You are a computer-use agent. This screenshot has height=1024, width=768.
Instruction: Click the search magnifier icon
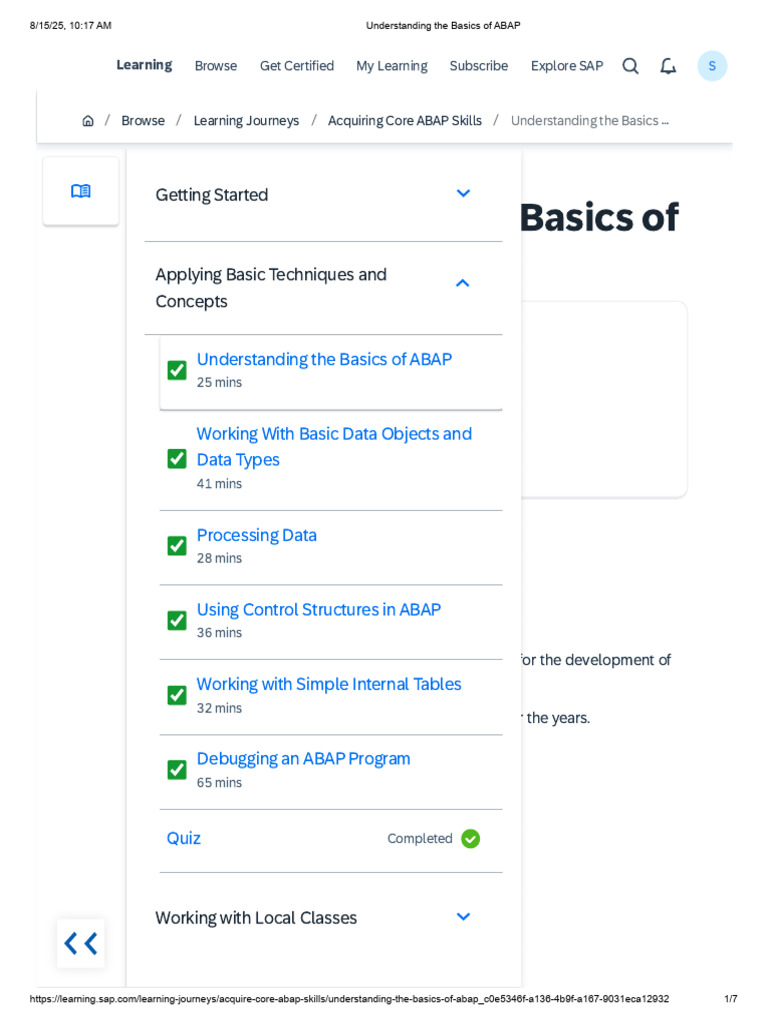pos(630,66)
